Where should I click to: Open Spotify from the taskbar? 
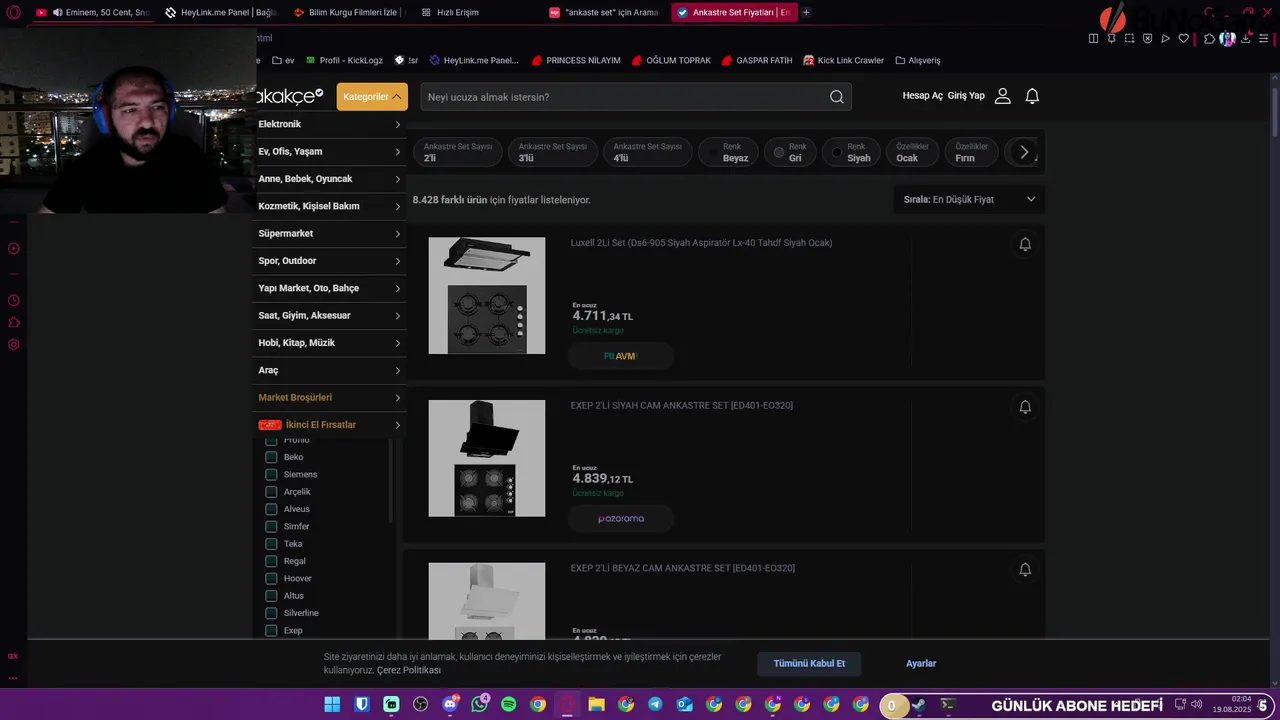click(508, 705)
